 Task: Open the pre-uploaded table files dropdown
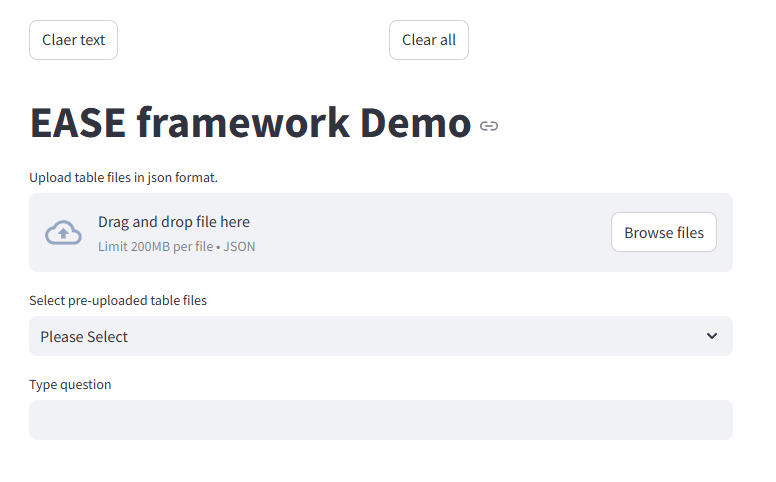pos(380,336)
